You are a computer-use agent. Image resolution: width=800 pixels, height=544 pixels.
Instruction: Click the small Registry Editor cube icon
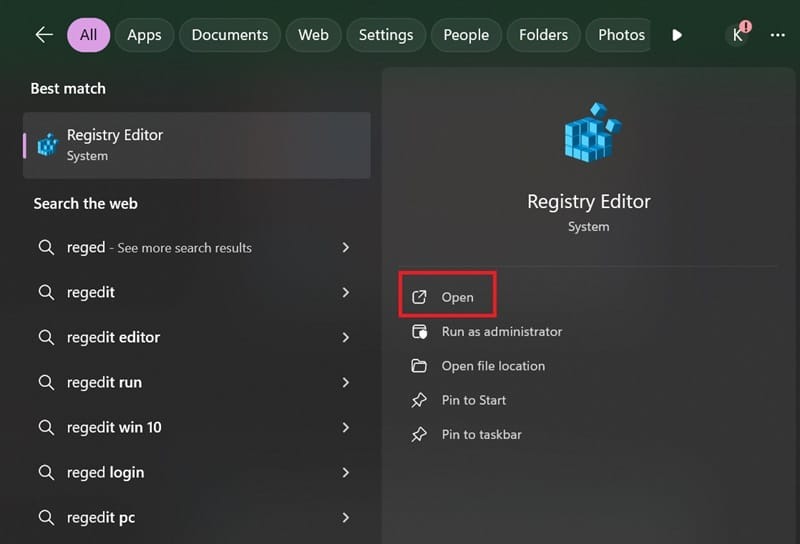(48, 144)
